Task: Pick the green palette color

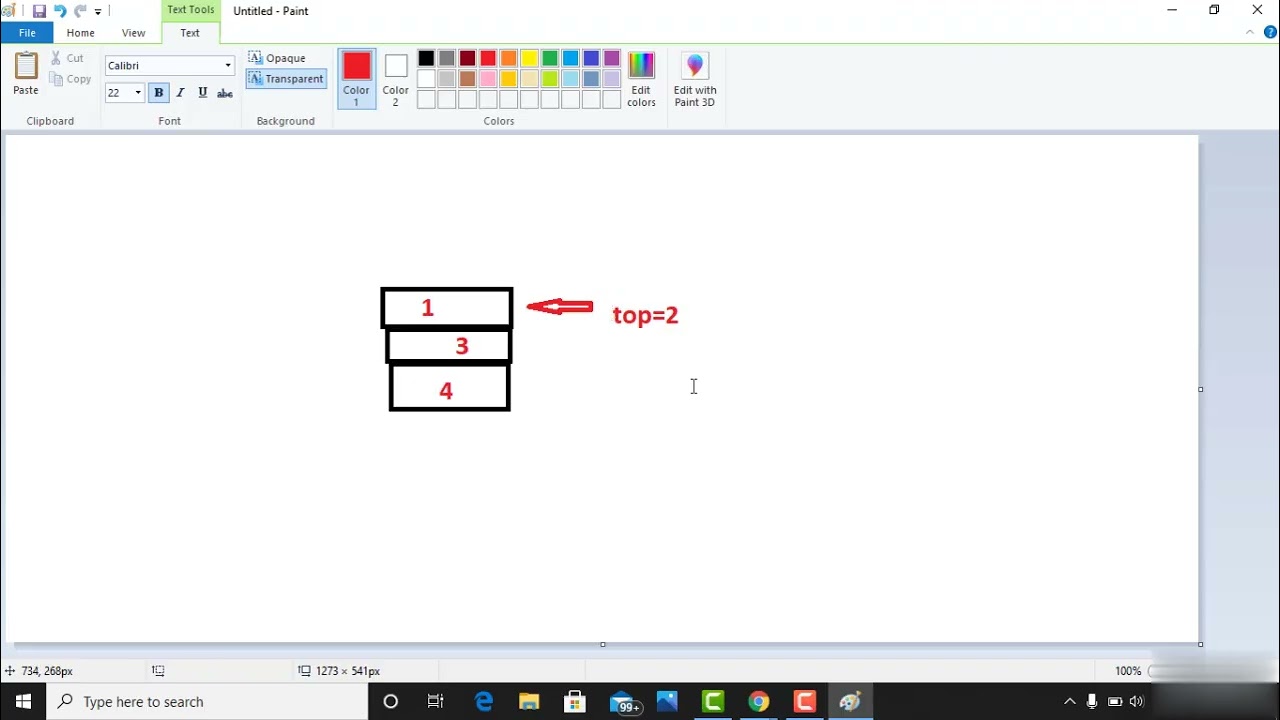Action: [550, 58]
